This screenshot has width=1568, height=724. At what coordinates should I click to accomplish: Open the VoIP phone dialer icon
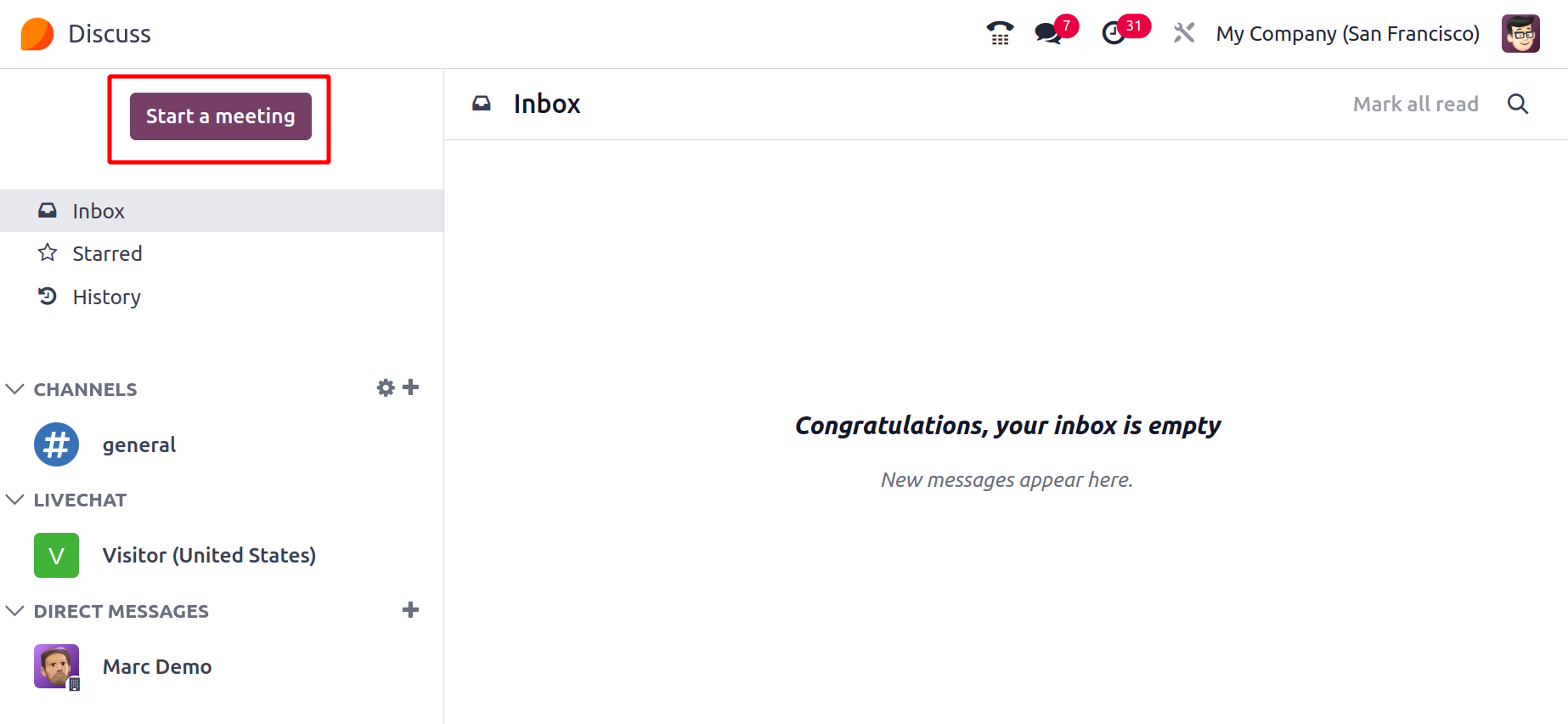(x=1000, y=34)
